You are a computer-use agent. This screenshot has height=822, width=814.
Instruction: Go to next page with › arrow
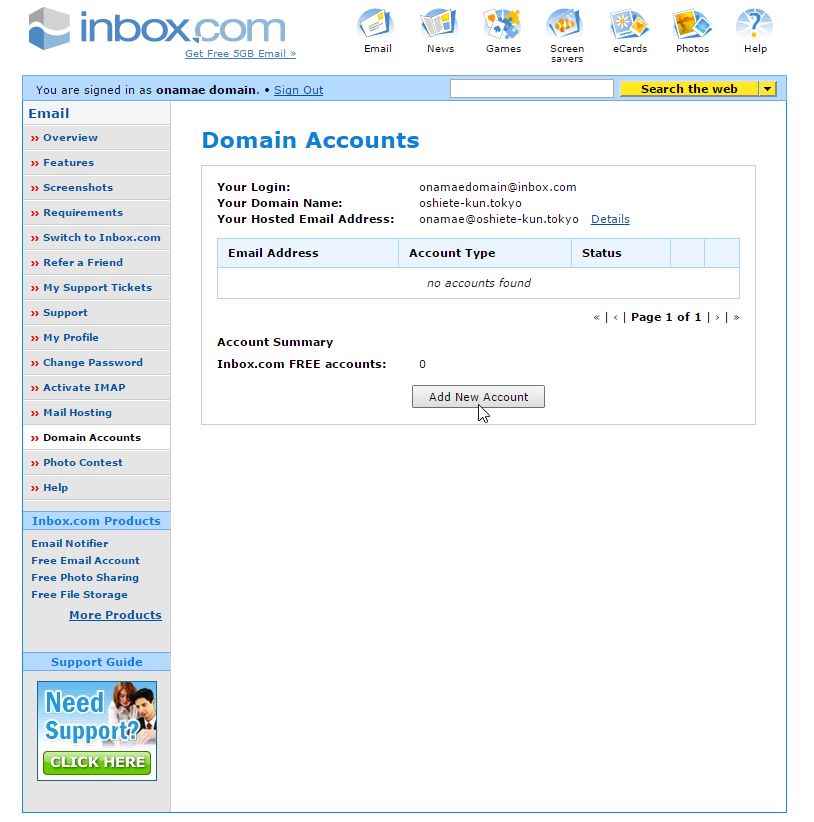(x=717, y=317)
